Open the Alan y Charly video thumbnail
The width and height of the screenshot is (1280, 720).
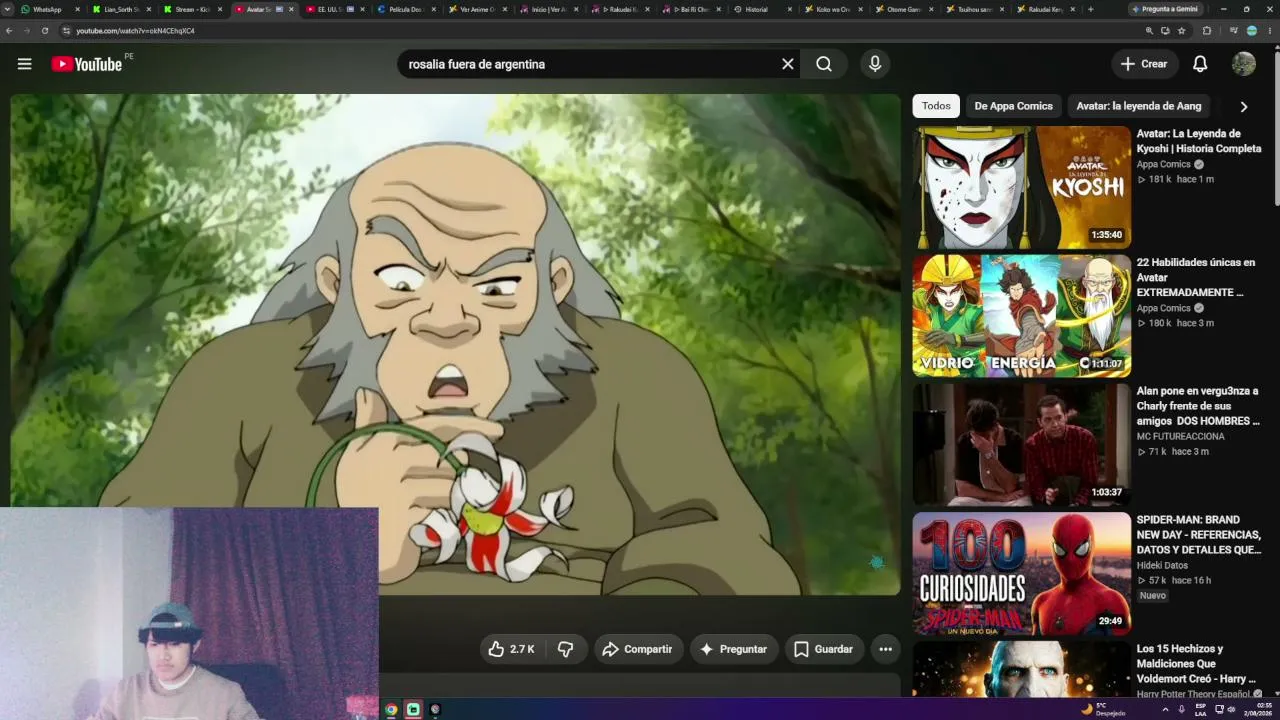(1021, 445)
